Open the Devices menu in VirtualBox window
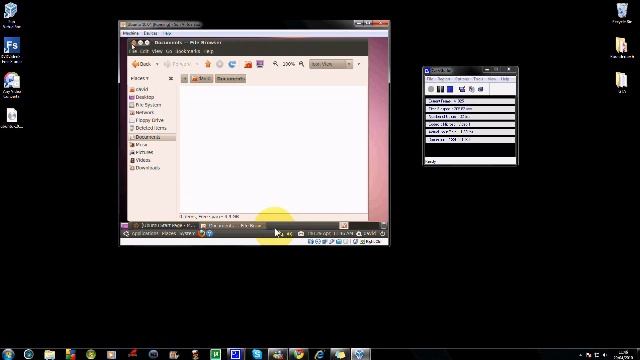This screenshot has height=360, width=640. (x=150, y=33)
